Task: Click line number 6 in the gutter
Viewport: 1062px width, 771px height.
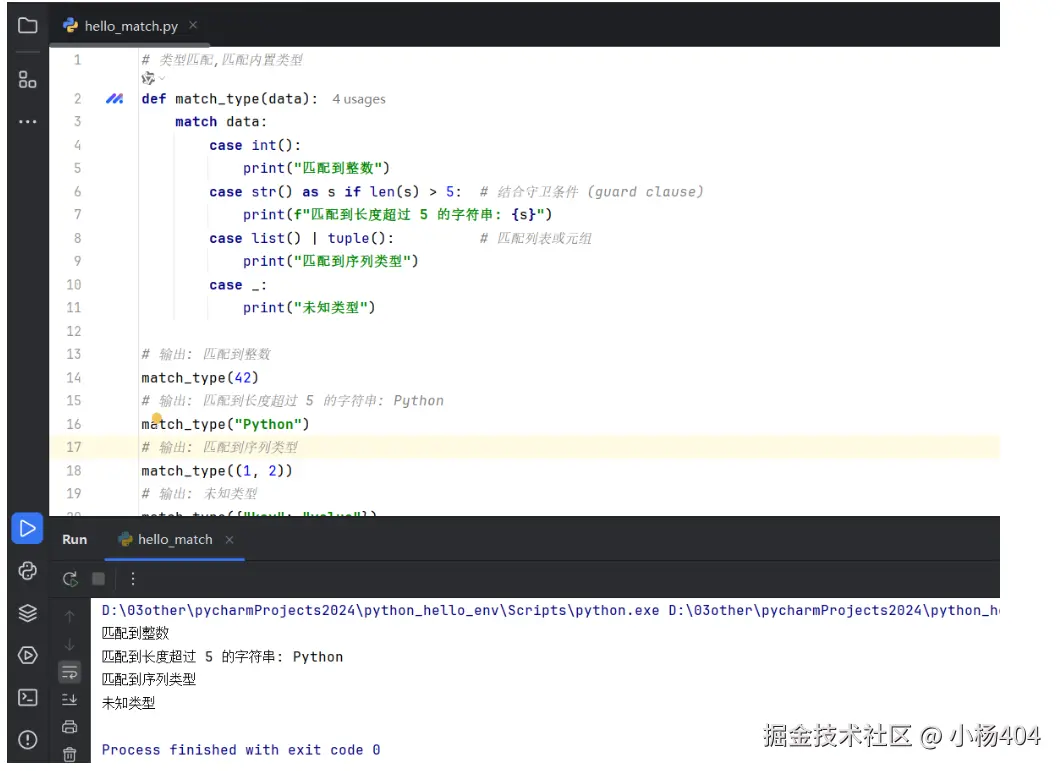Action: 77,192
